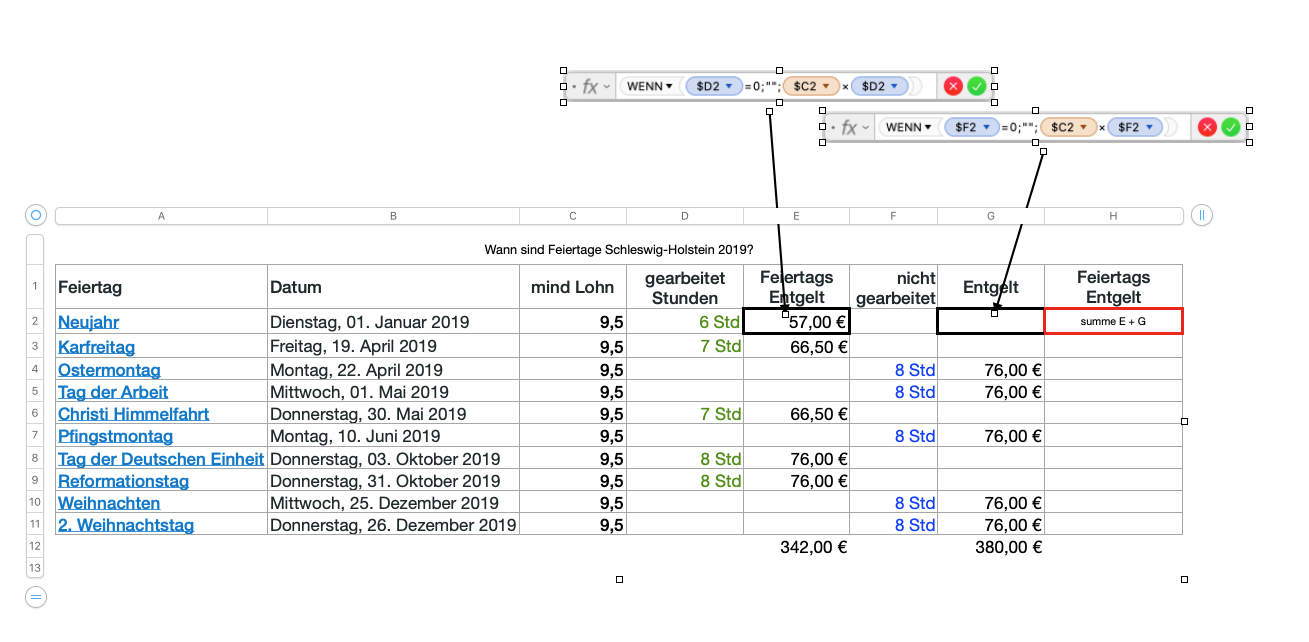Click the add-row handle below row 13
1309x642 pixels.
click(36, 598)
